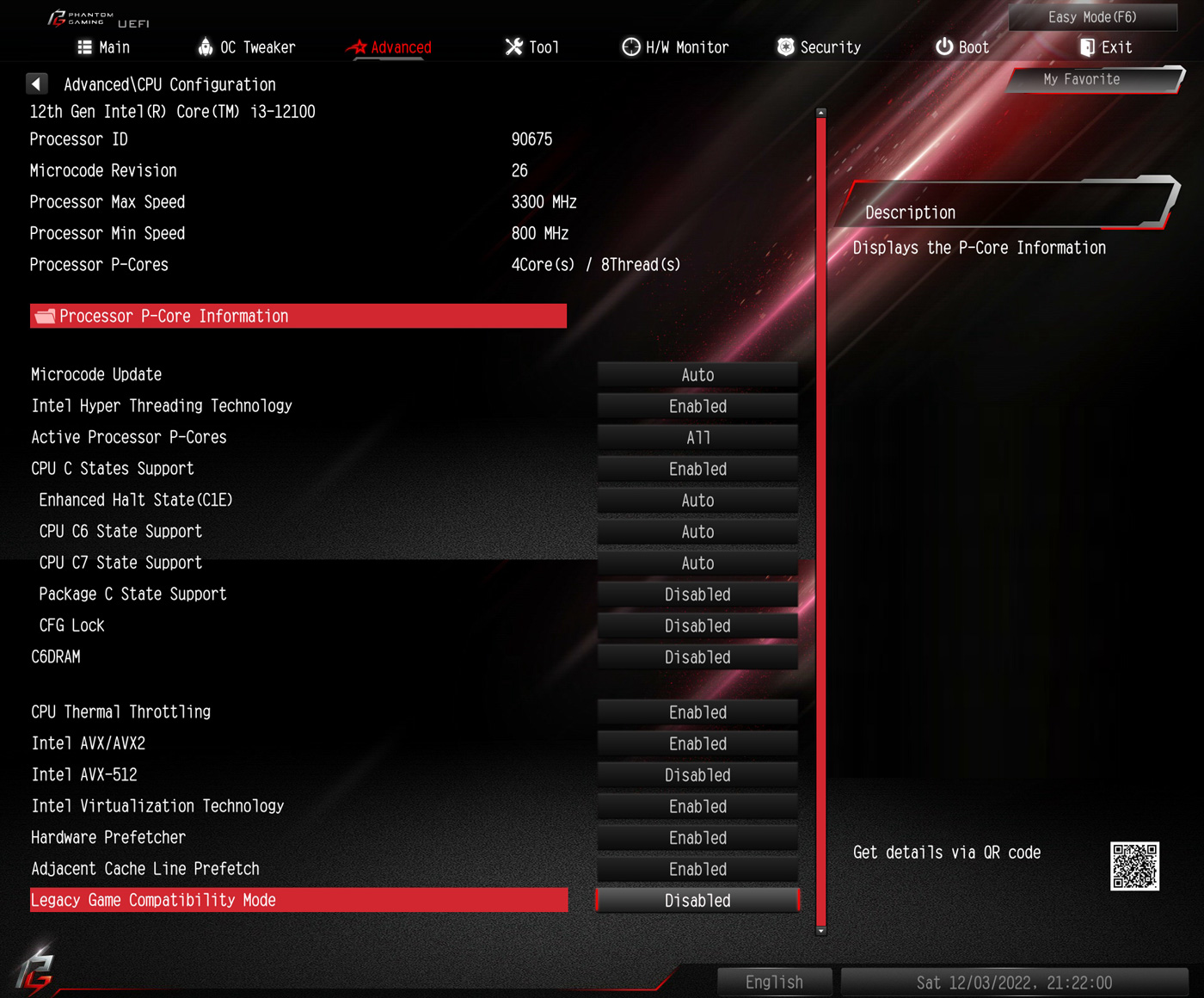Click the folder icon on Processor P-Core Information

coord(46,317)
